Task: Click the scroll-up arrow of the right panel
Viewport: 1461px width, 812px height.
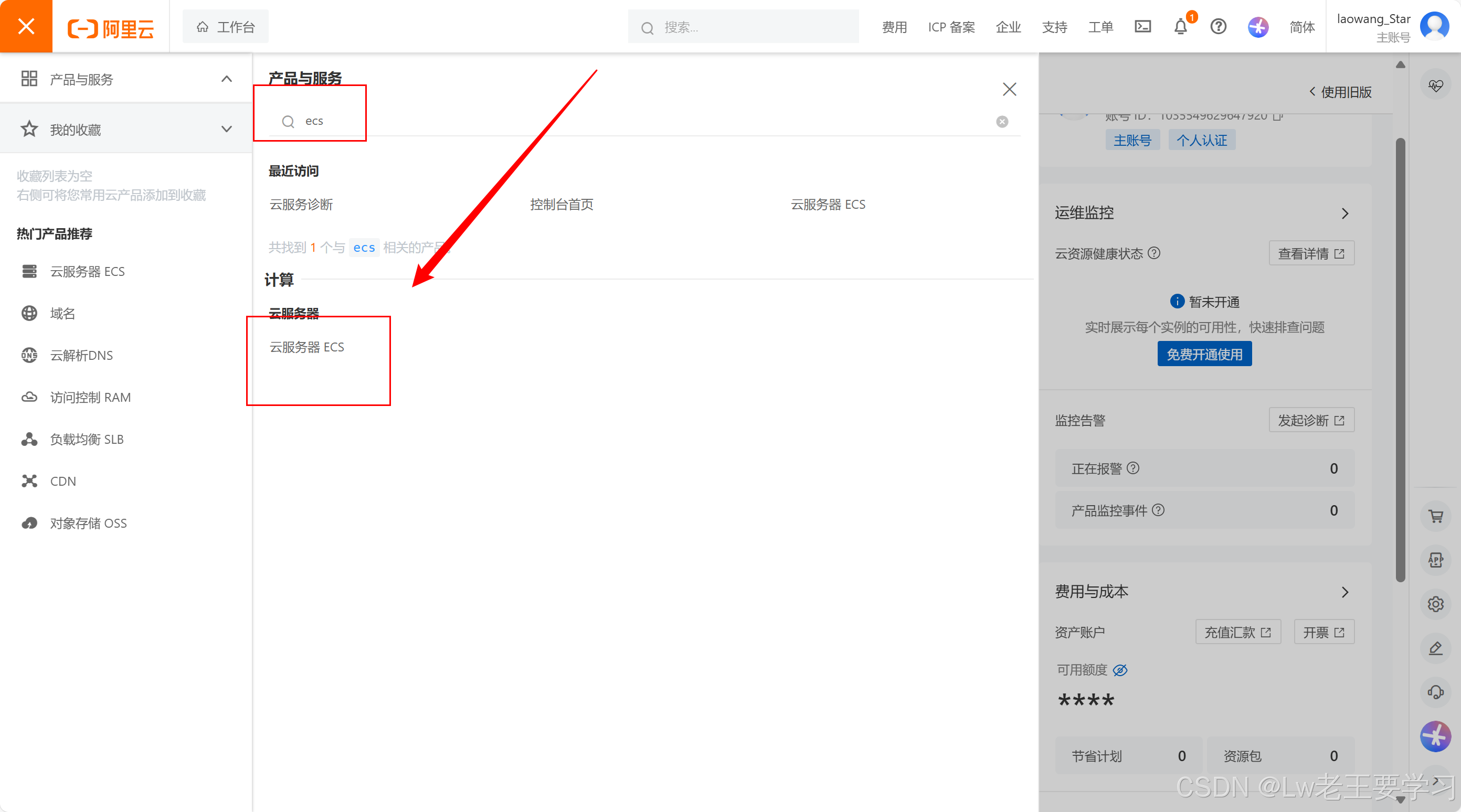Action: 1400,64
